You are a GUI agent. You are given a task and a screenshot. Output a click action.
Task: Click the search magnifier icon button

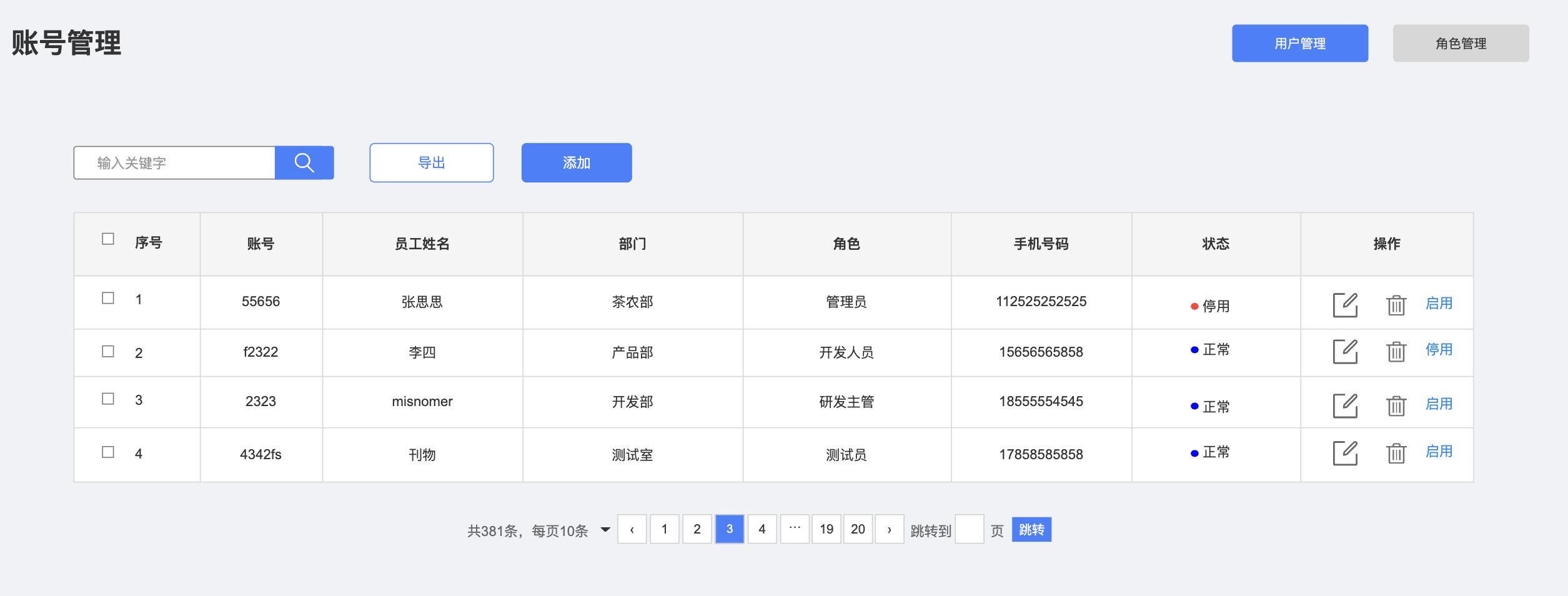pos(304,163)
